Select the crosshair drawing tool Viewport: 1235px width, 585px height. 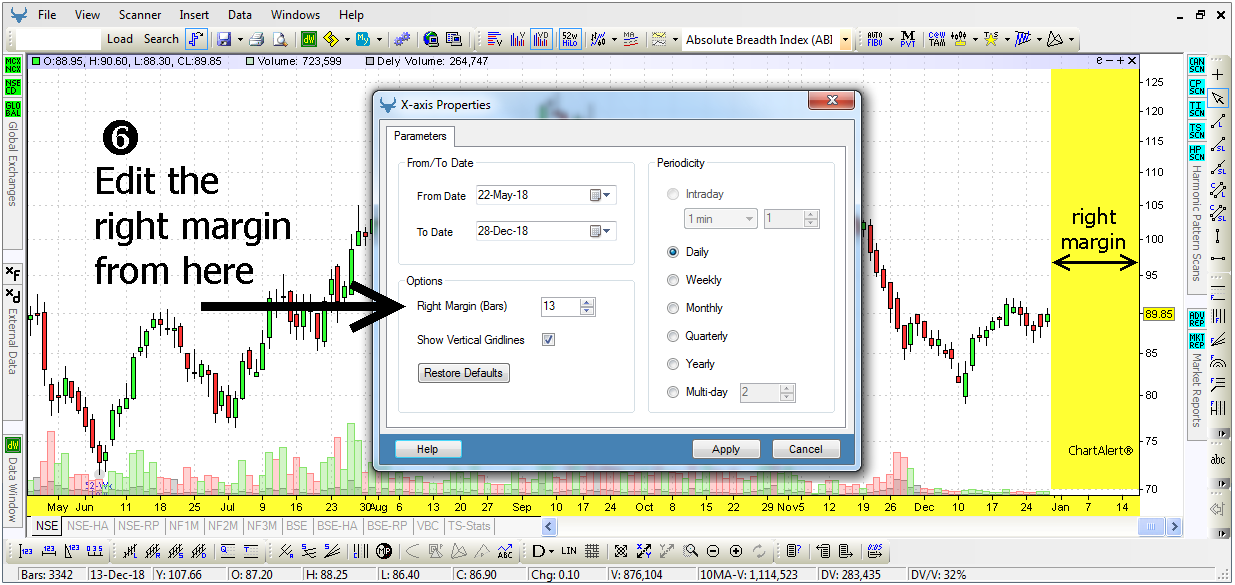click(1218, 75)
